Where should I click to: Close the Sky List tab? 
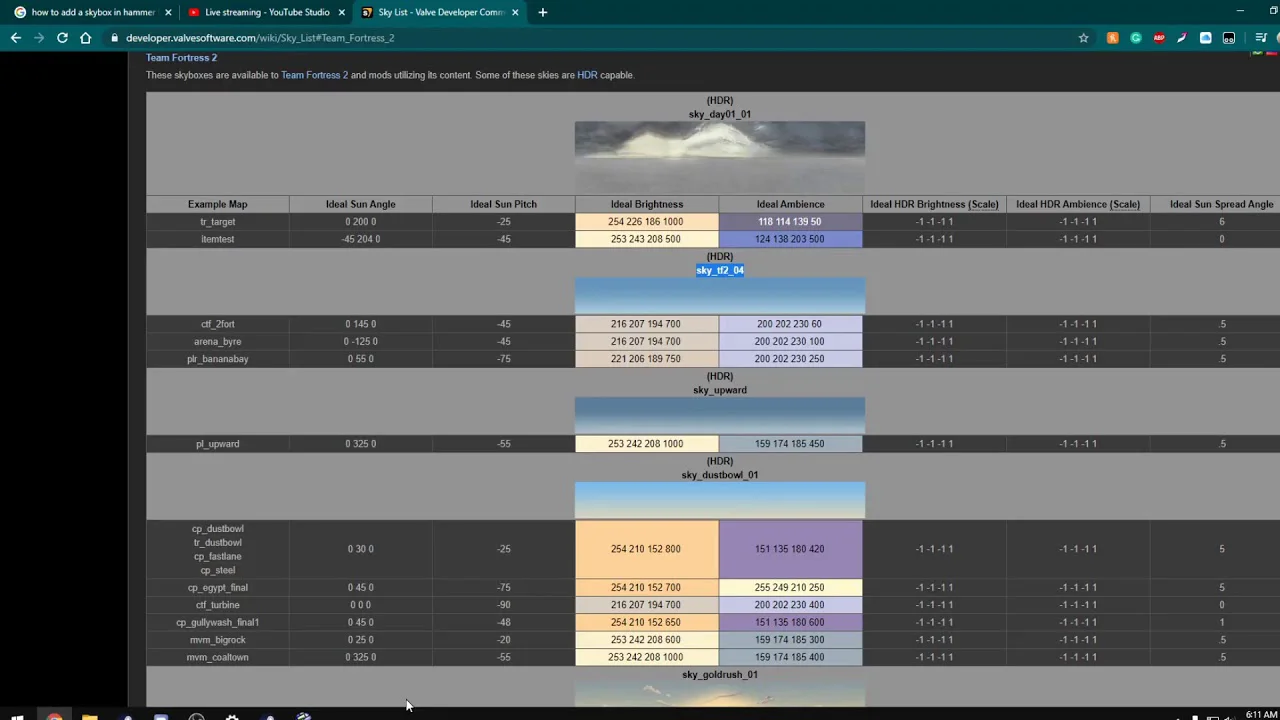click(x=515, y=12)
